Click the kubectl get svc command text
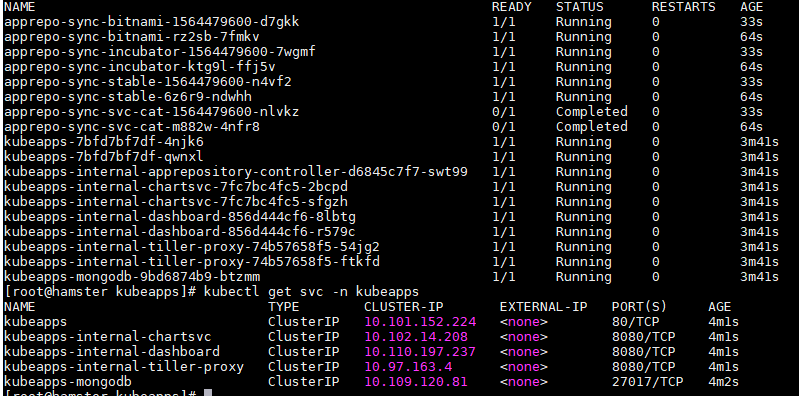The height and width of the screenshot is (396, 799). pos(311,292)
